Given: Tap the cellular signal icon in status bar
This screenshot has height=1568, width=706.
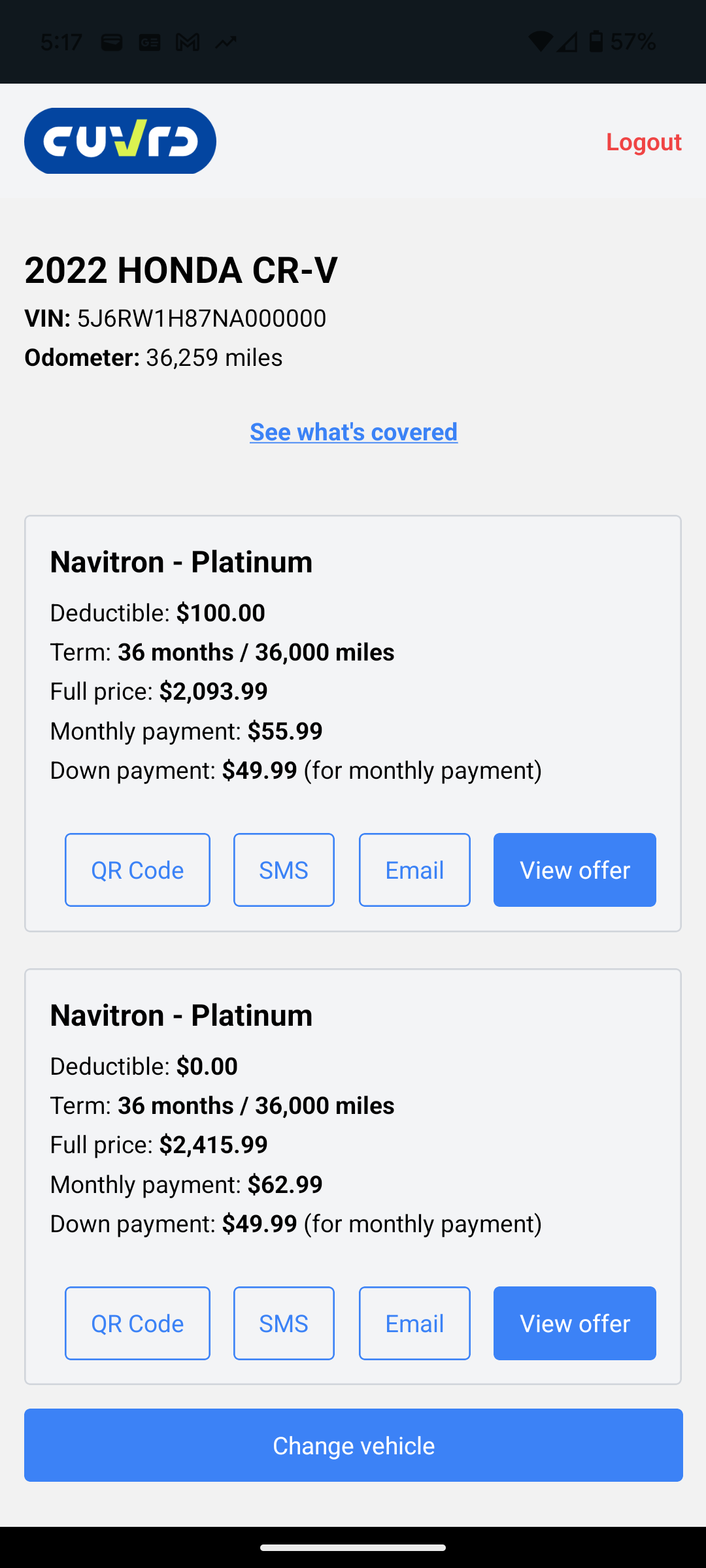Looking at the screenshot, I should [567, 42].
